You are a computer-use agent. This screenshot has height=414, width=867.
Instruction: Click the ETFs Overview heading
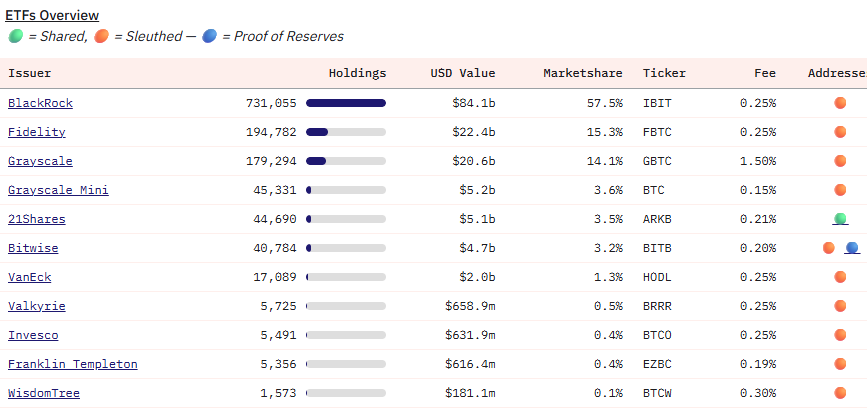point(53,16)
